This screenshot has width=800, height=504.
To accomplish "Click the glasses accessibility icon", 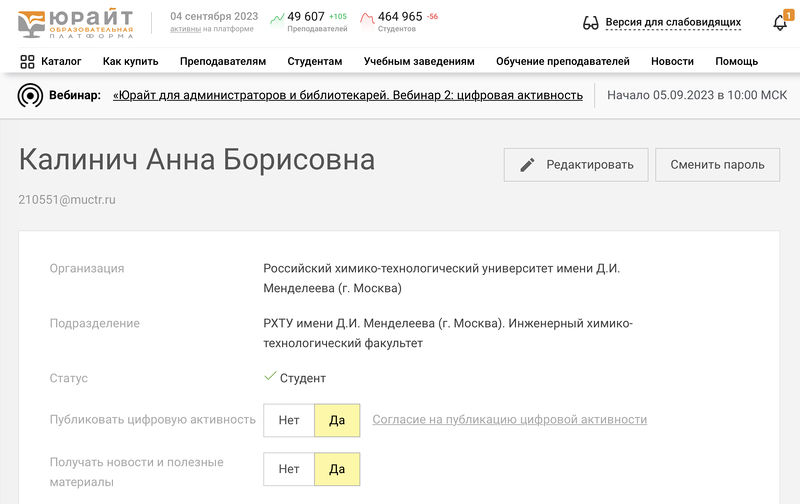I will (x=590, y=23).
